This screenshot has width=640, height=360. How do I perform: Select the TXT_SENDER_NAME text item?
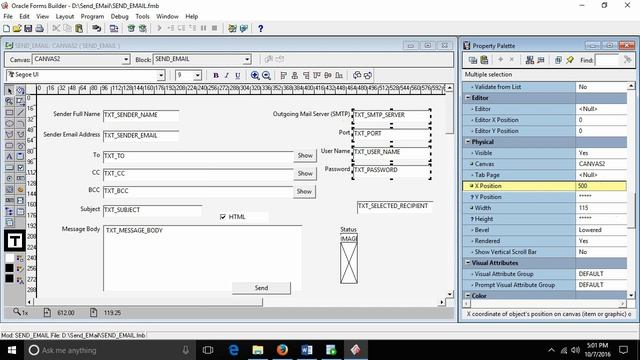(141, 115)
